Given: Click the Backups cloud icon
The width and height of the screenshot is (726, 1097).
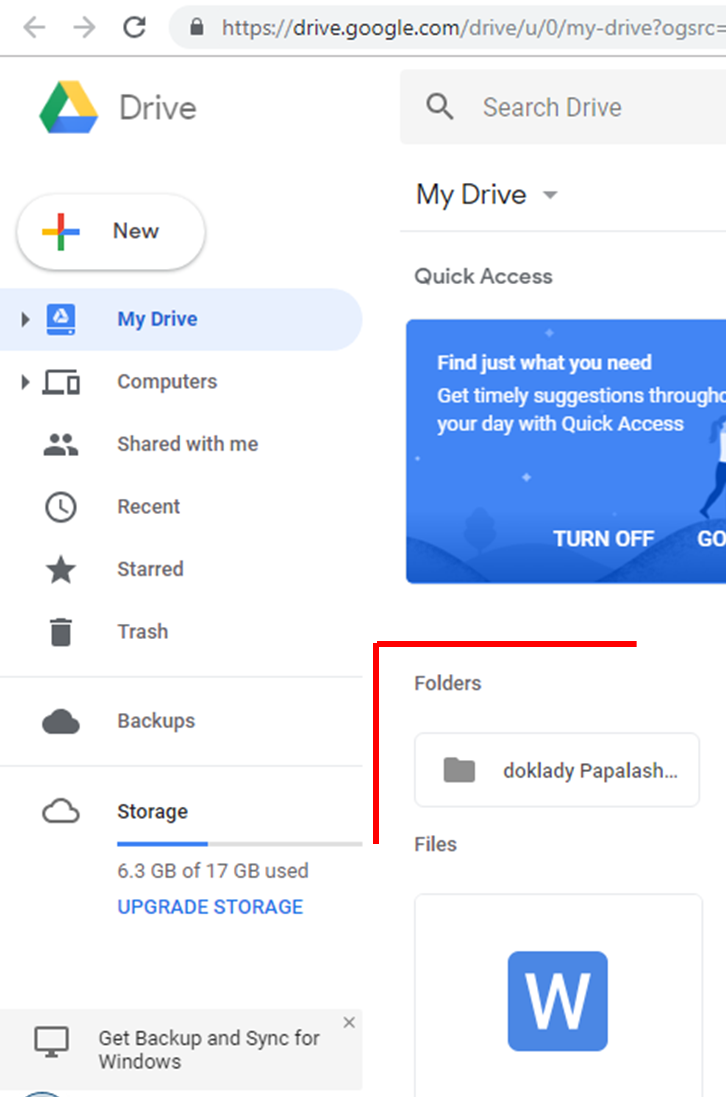Looking at the screenshot, I should [61, 721].
